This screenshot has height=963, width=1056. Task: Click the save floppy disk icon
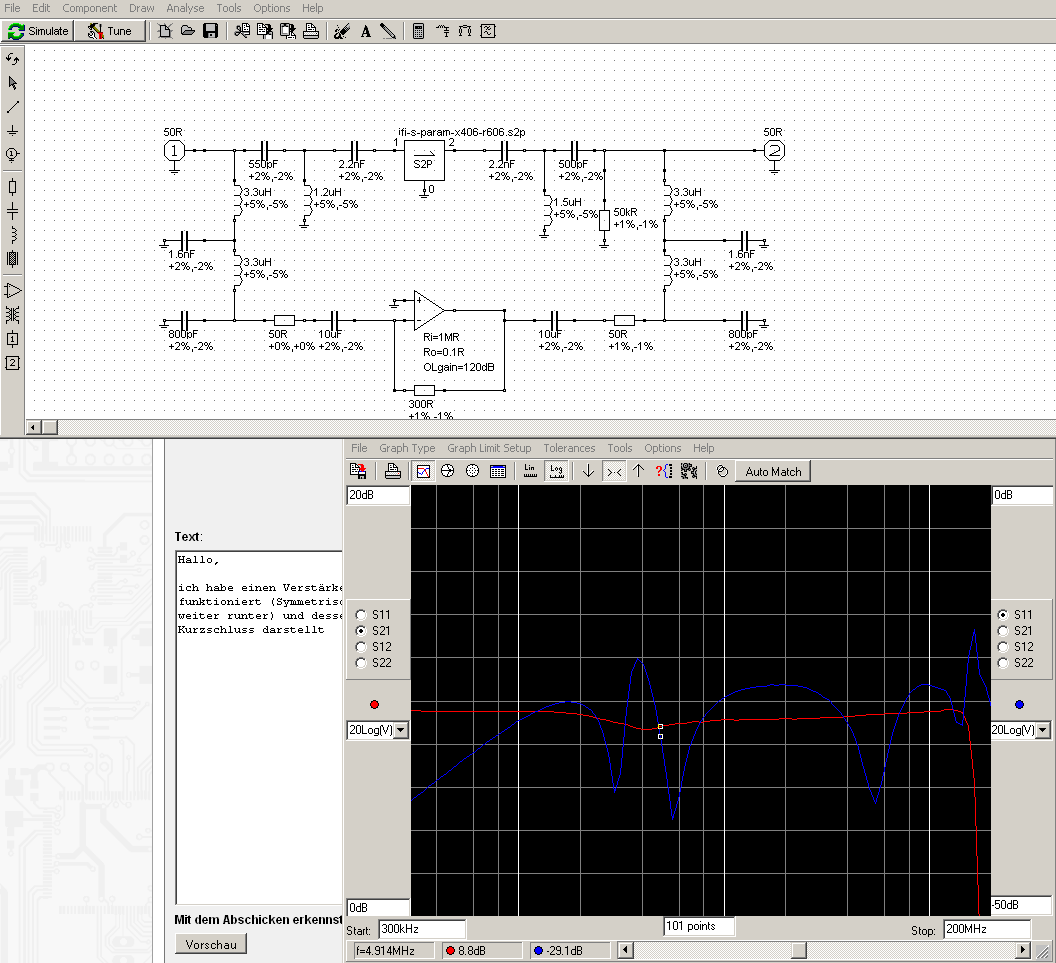211,31
